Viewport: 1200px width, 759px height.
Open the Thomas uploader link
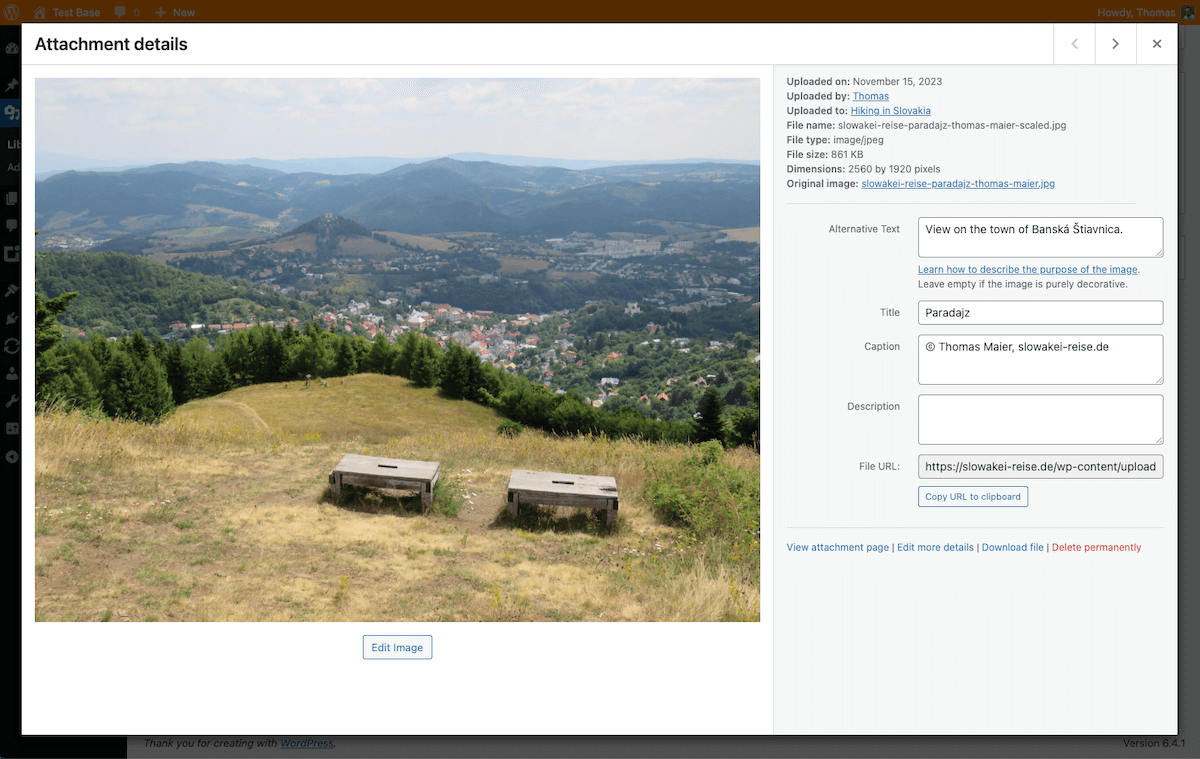871,96
